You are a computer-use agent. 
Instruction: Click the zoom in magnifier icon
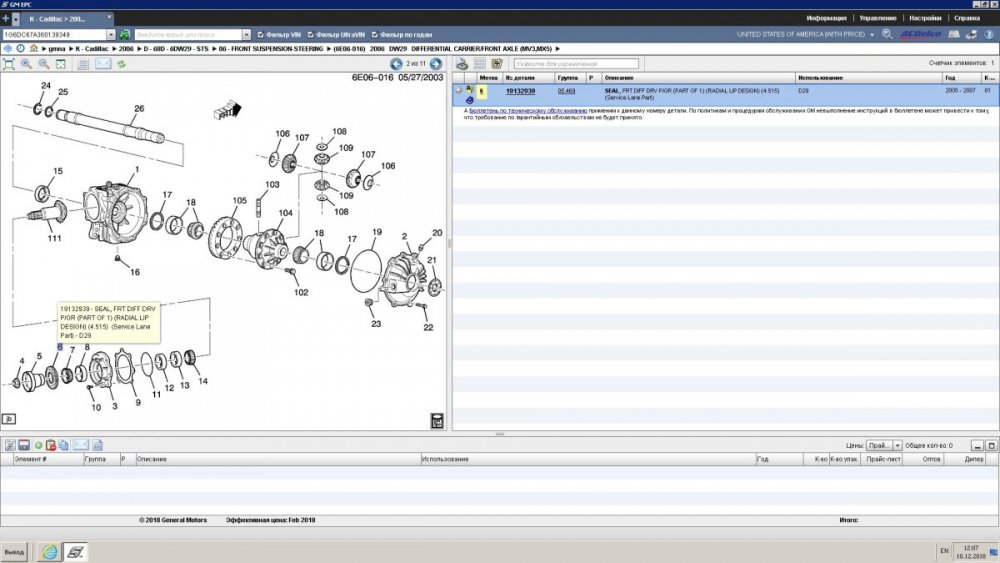click(x=26, y=64)
